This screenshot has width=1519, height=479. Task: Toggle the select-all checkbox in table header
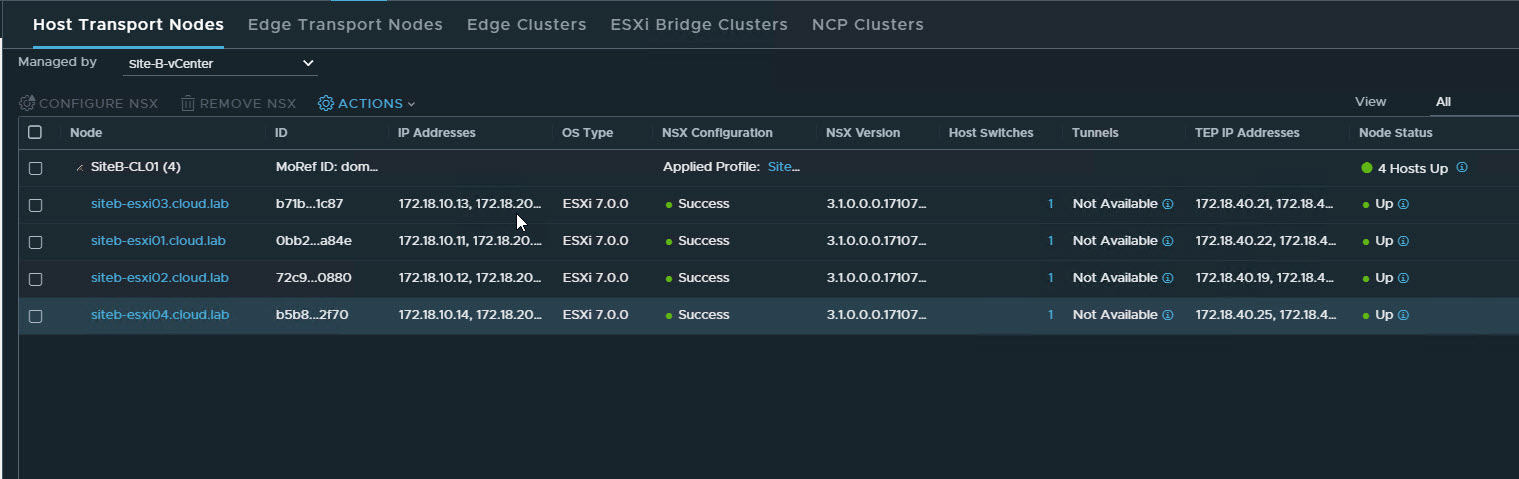(35, 132)
